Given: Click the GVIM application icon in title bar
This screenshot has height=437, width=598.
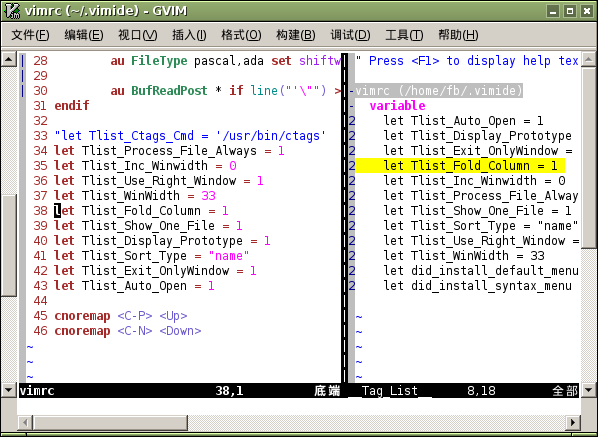Looking at the screenshot, I should (x=12, y=11).
